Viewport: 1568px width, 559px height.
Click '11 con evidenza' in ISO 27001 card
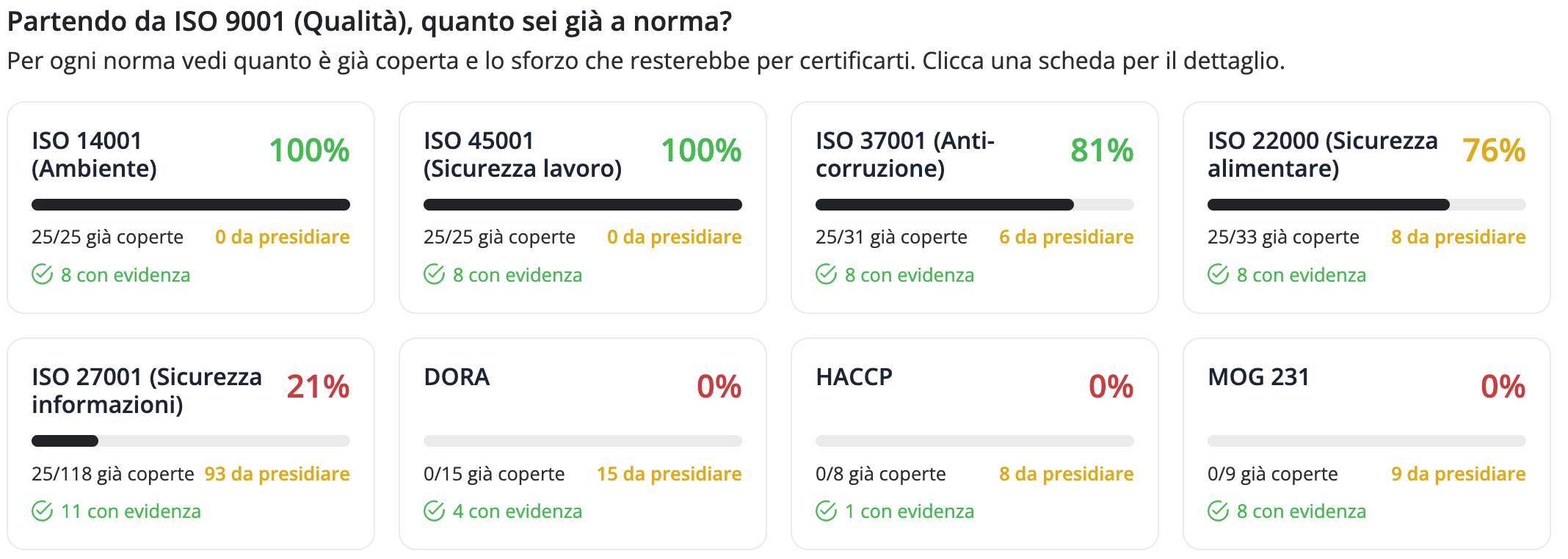click(x=131, y=511)
